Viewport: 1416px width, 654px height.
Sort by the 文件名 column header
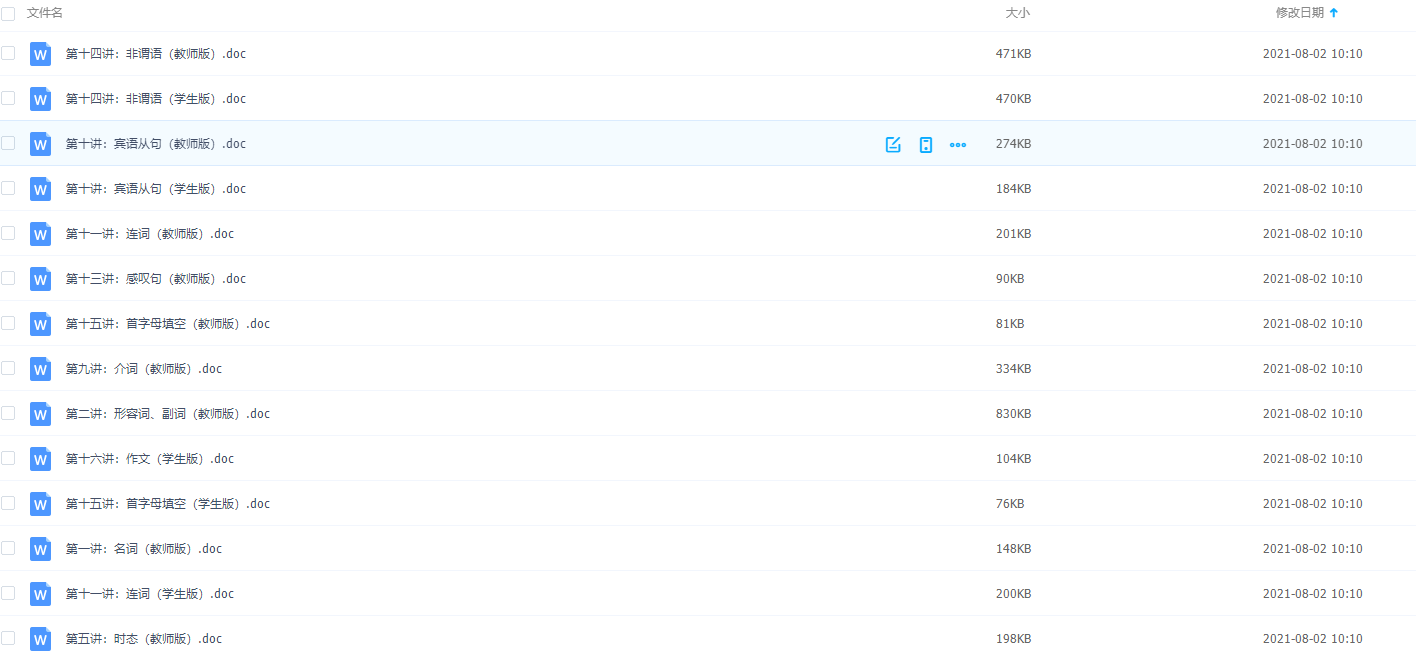(x=45, y=13)
